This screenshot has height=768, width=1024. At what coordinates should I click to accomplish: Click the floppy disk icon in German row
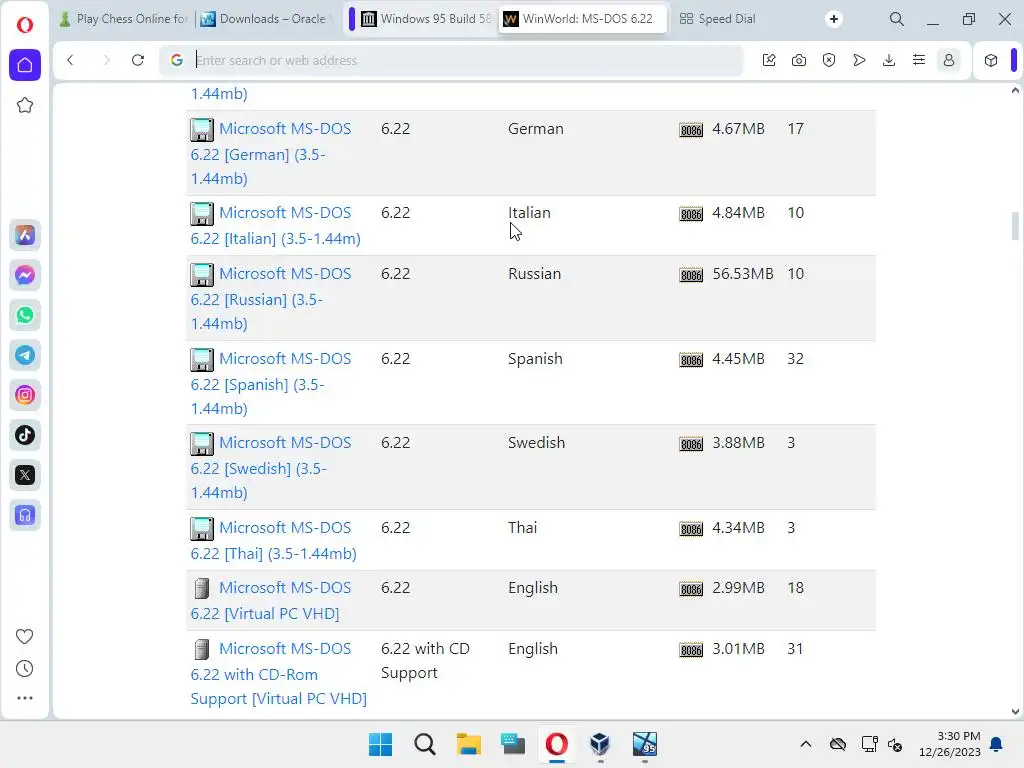(202, 129)
